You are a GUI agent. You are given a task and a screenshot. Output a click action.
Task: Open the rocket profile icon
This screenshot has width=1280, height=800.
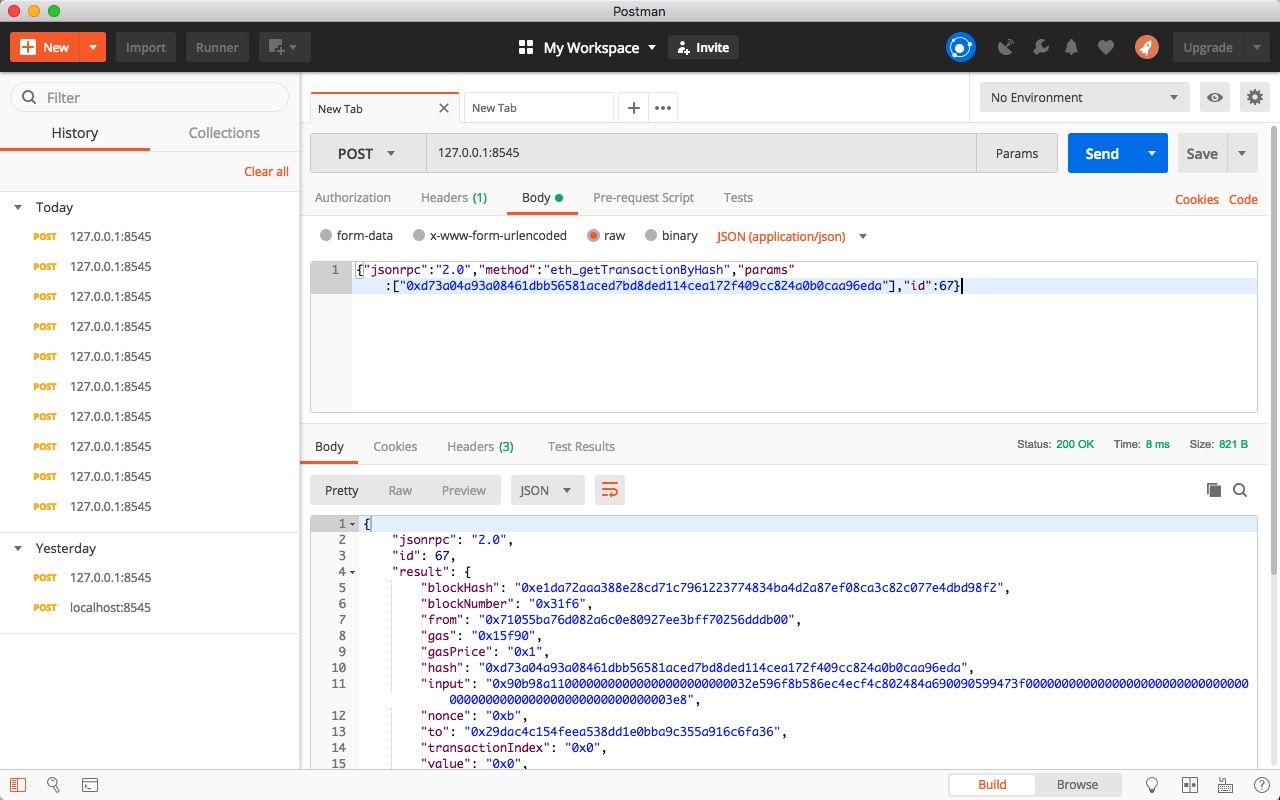1146,47
